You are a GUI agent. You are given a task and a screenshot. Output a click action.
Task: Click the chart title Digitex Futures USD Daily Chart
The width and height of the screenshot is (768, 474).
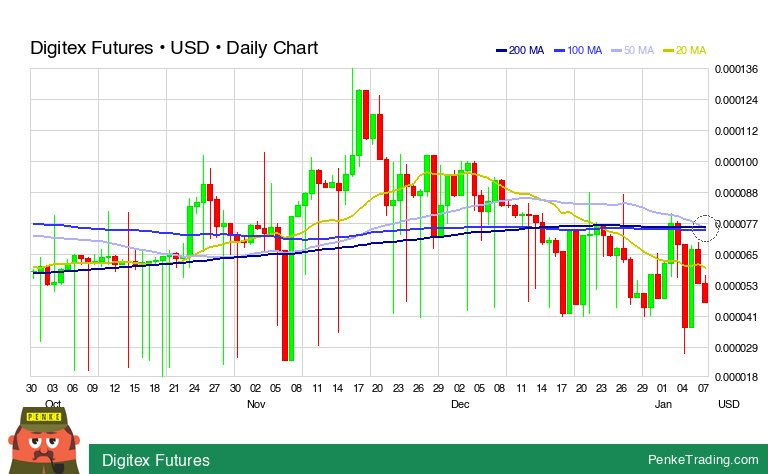tap(174, 48)
